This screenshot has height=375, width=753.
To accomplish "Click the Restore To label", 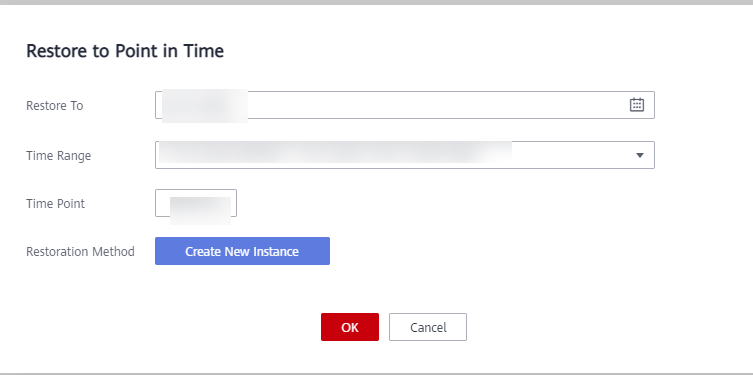I will (55, 106).
